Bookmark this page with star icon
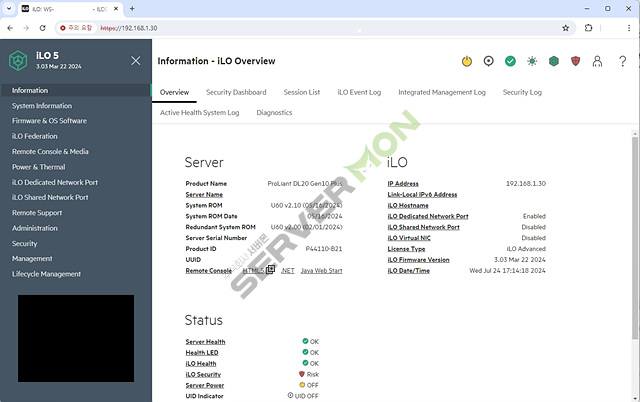The width and height of the screenshot is (640, 402). click(x=565, y=28)
